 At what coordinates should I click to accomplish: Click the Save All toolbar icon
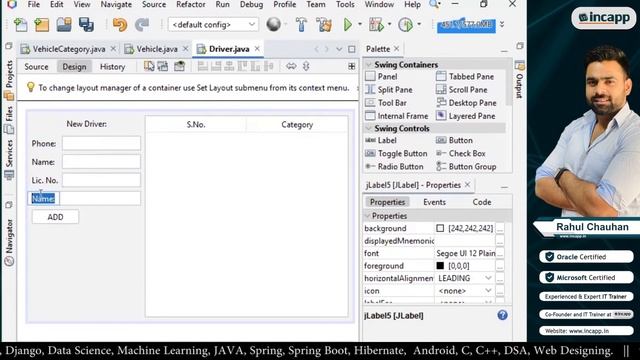click(x=86, y=25)
